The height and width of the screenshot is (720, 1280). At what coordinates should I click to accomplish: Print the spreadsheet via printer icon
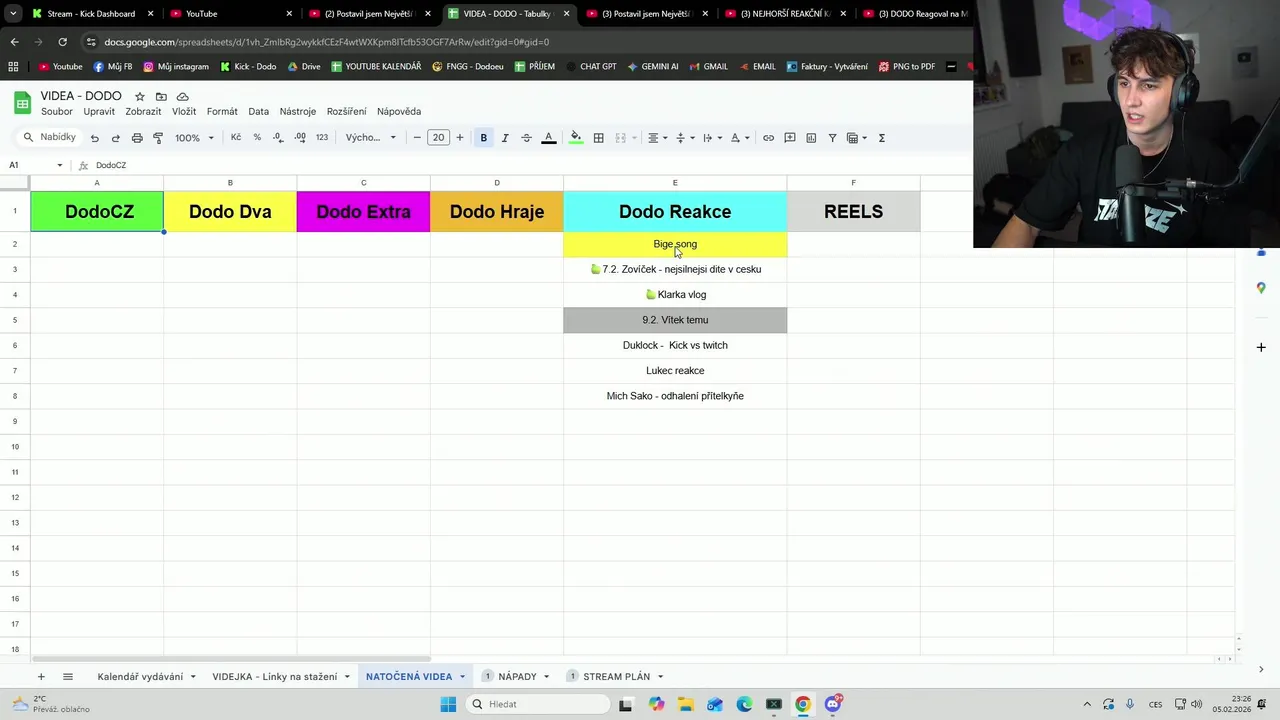(137, 138)
